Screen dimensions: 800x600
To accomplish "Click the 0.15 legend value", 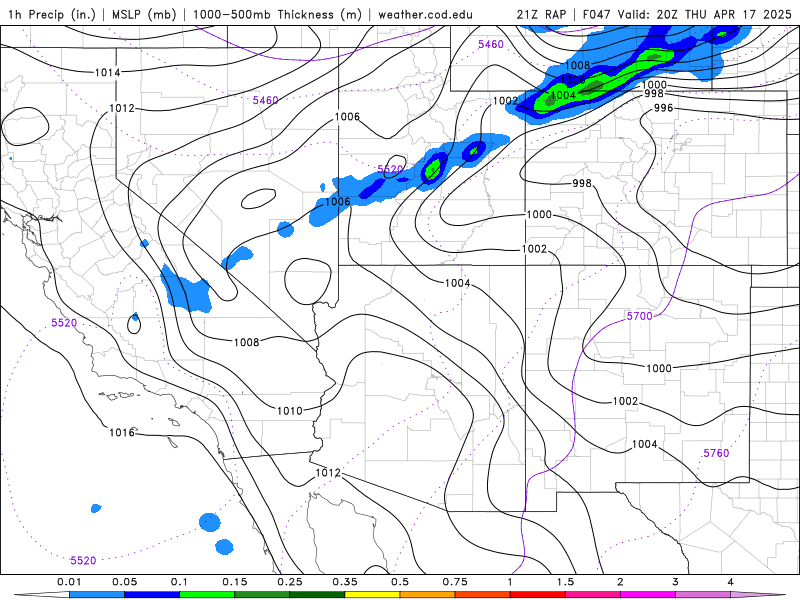I will (x=235, y=582).
